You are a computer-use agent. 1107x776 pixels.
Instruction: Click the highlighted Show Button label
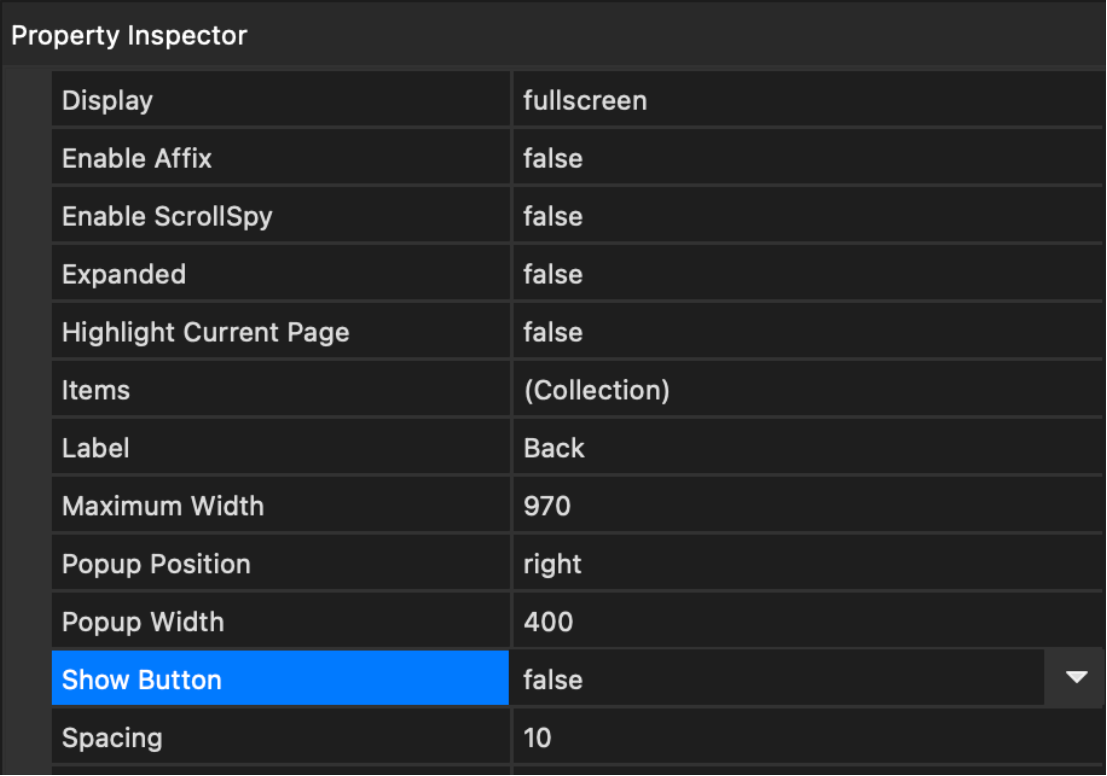(142, 680)
